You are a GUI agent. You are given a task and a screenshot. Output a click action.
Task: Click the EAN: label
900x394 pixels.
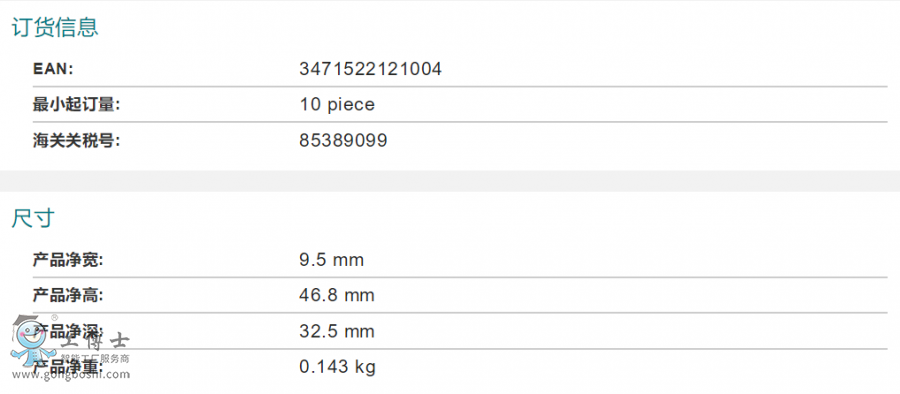(53, 69)
